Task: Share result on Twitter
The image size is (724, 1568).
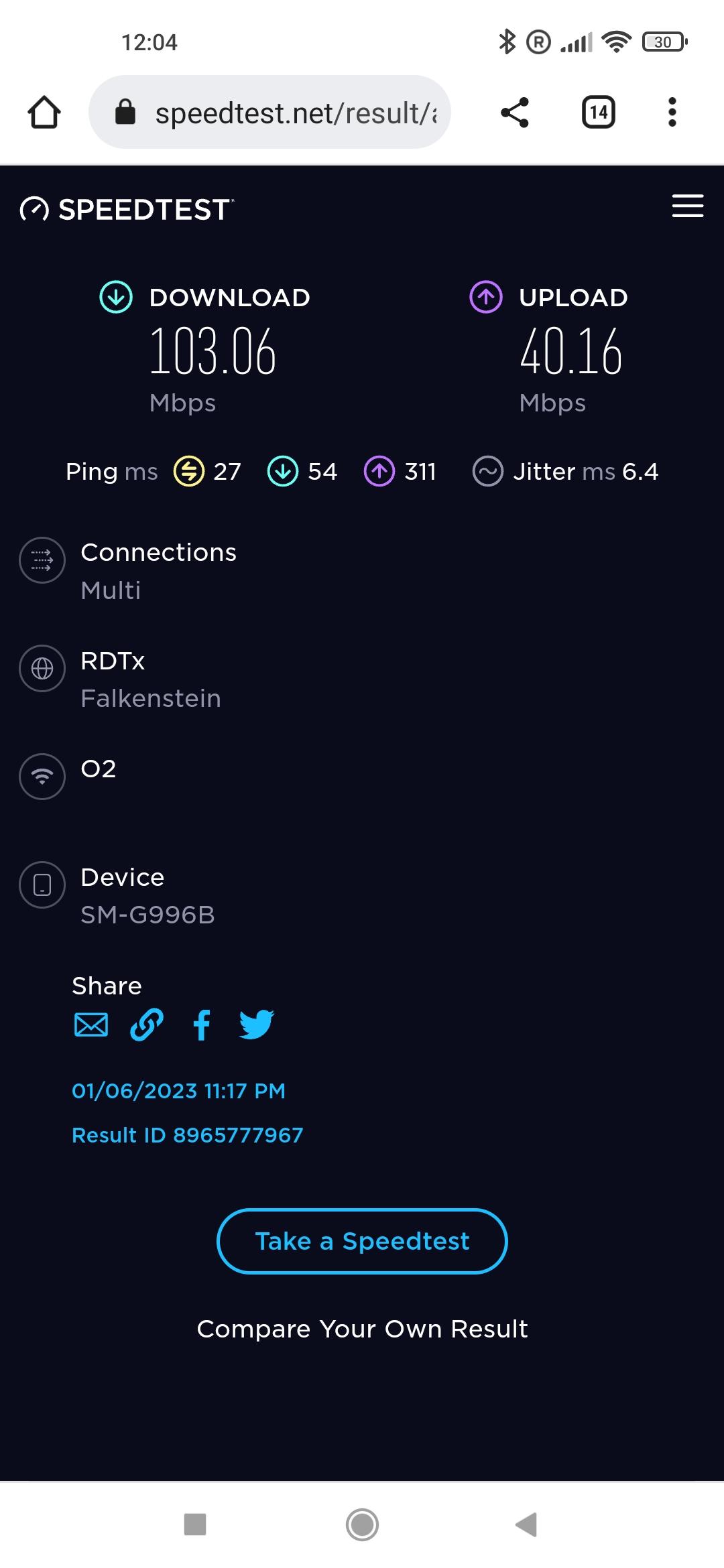Action: coord(256,1025)
